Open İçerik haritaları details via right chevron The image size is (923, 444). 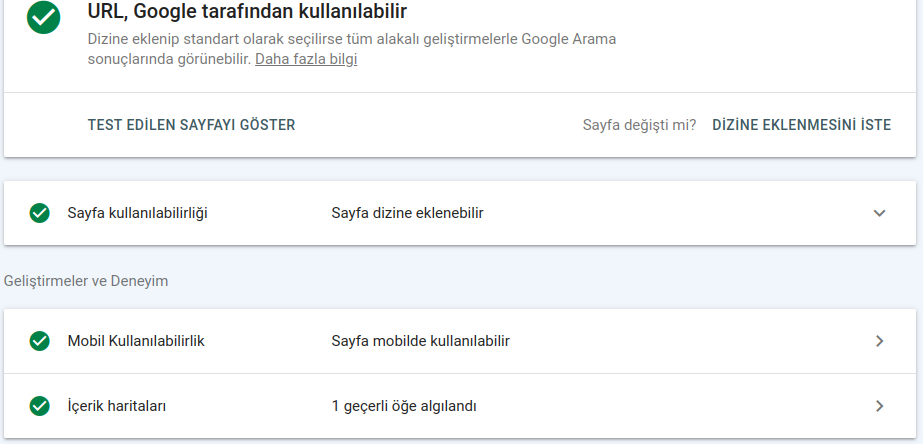click(879, 406)
